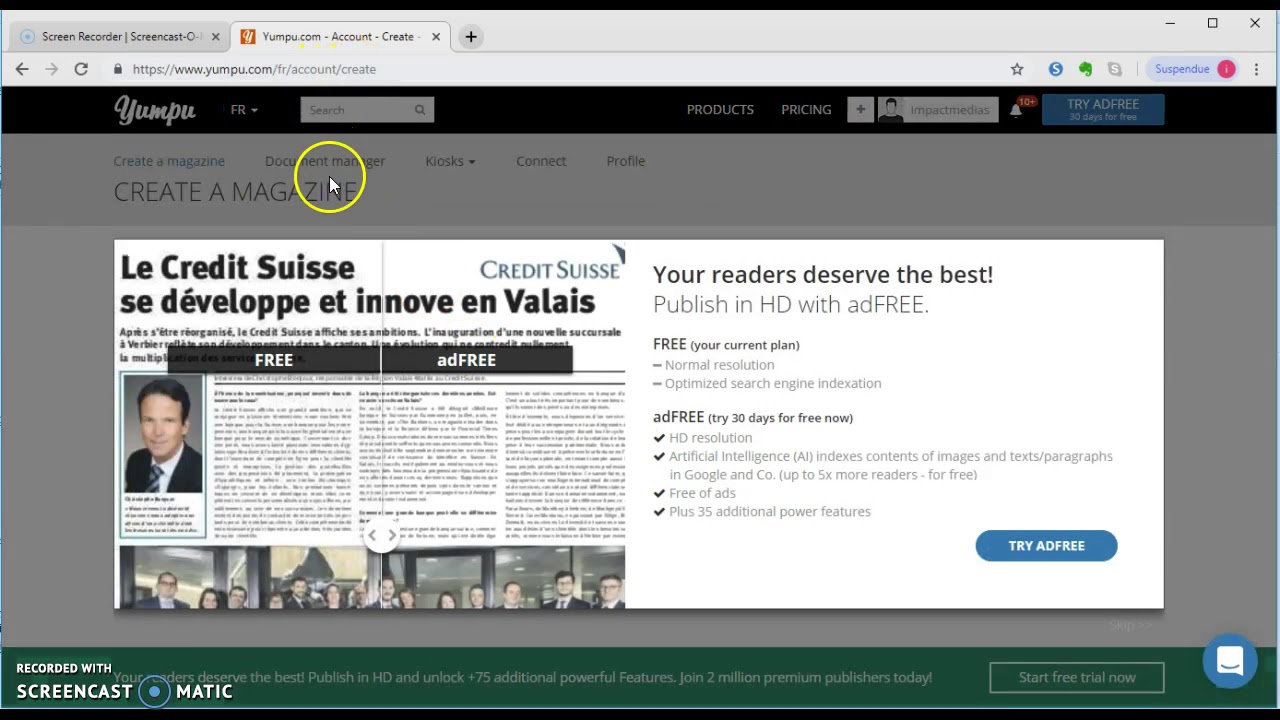Open the chat support bubble
The image size is (1280, 720).
1230,661
